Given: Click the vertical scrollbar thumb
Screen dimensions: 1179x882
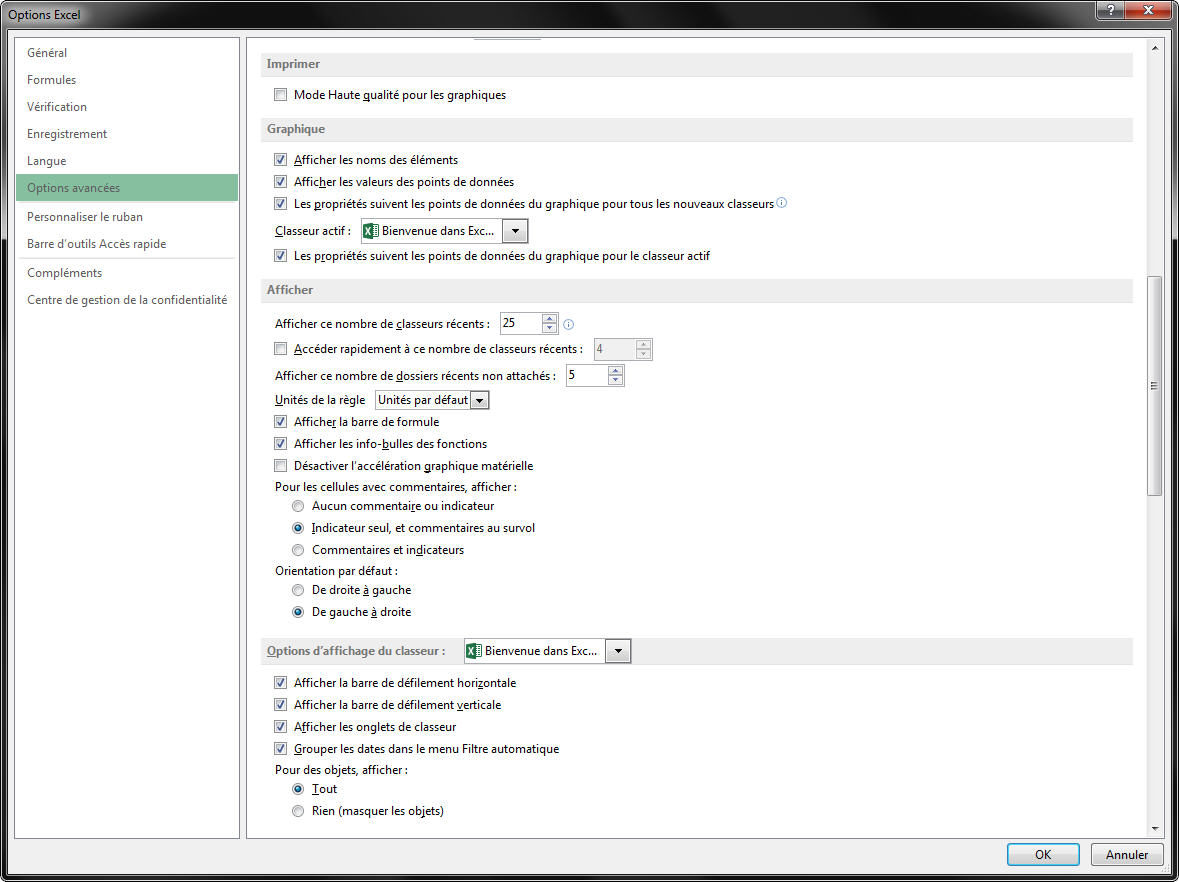Looking at the screenshot, I should 1154,386.
